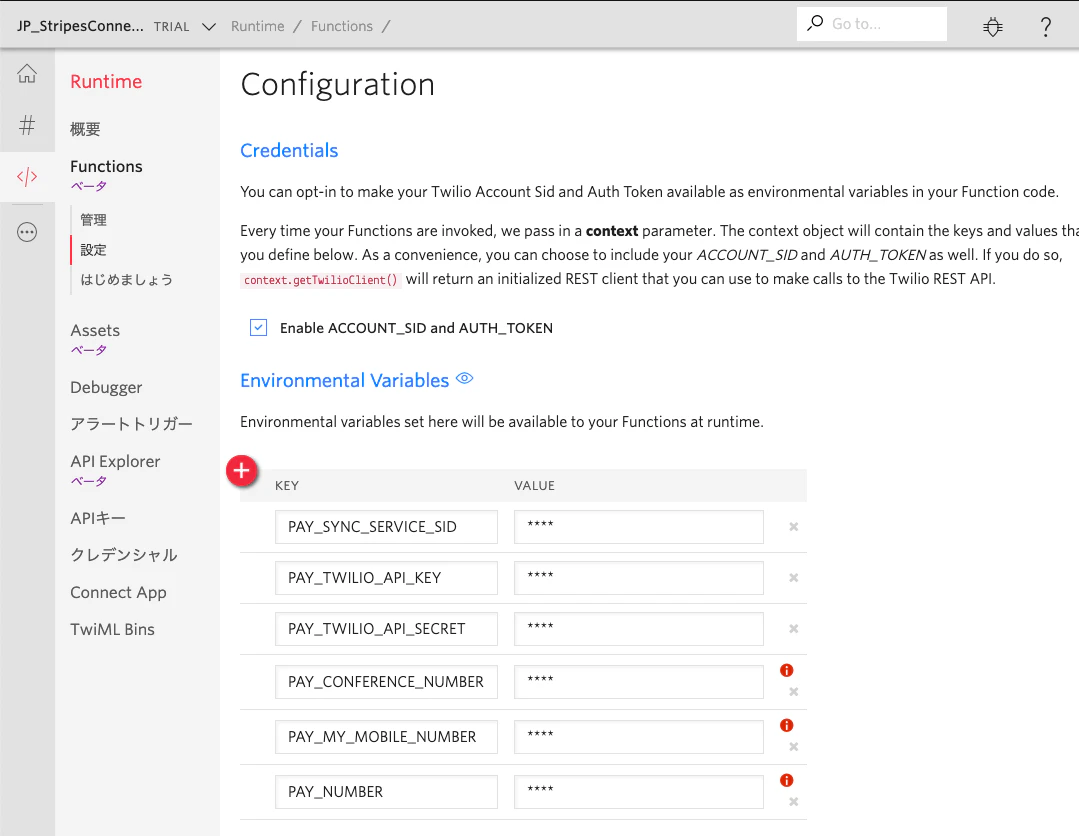Image resolution: width=1079 pixels, height=836 pixels.
Task: Reveal environmental variable values with eye icon
Action: coord(464,378)
